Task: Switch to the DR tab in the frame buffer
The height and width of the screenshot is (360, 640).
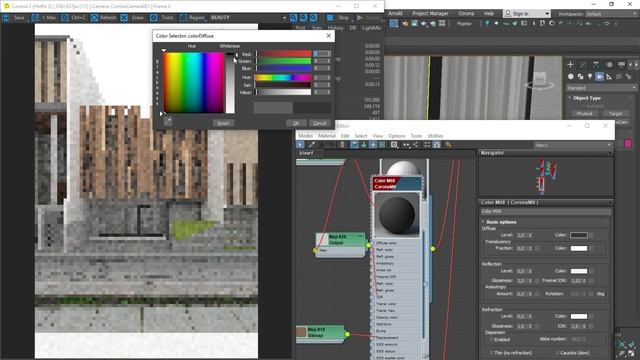Action: pyautogui.click(x=353, y=28)
